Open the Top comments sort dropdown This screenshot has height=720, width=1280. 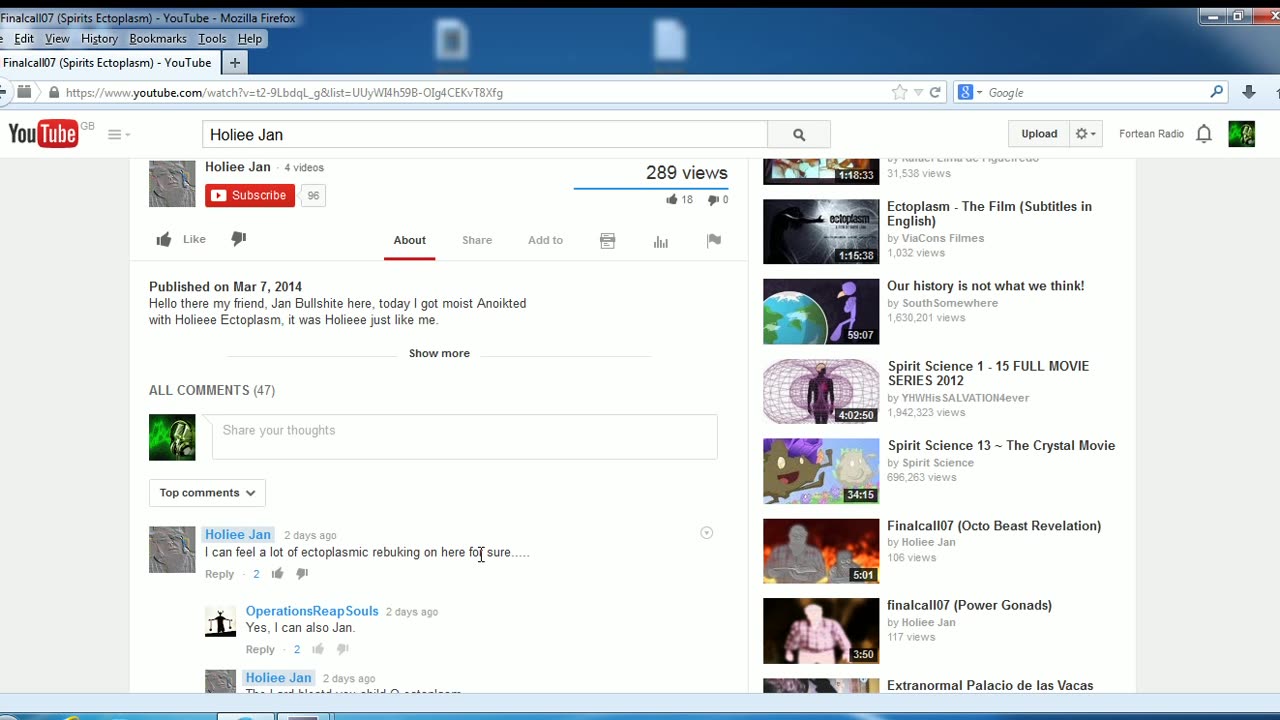click(x=207, y=492)
